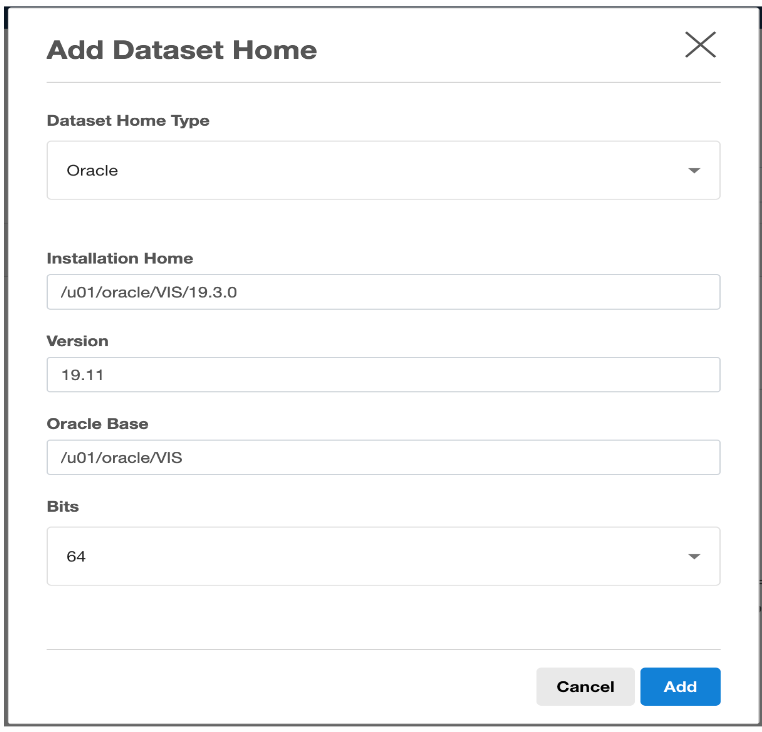Viewport: 762px width, 732px height.
Task: Click the 19.11 version value
Action: point(80,376)
